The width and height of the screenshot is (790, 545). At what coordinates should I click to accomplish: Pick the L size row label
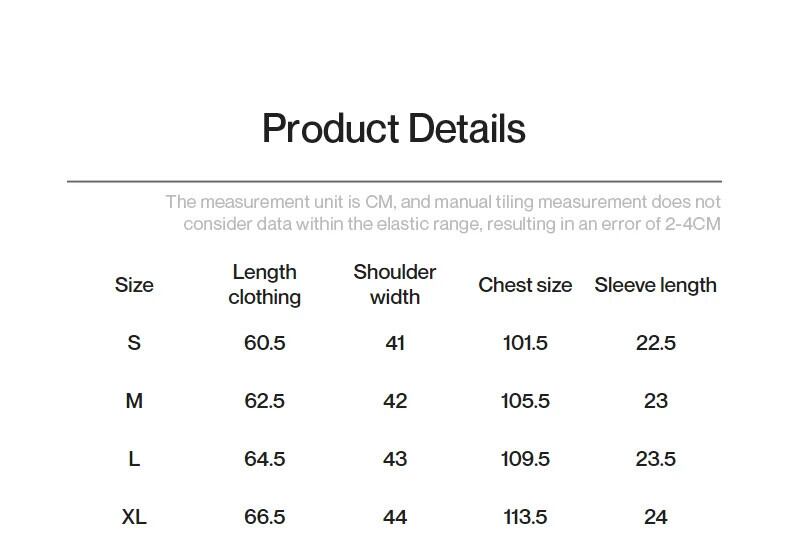point(134,459)
